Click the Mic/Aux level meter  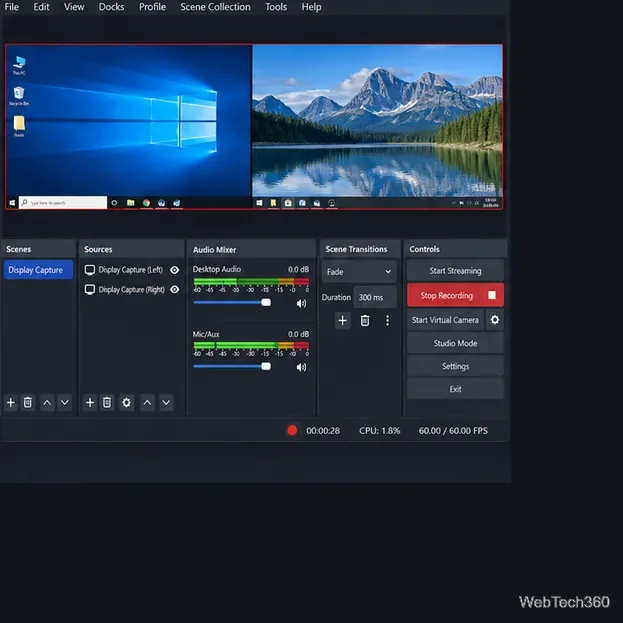click(251, 345)
